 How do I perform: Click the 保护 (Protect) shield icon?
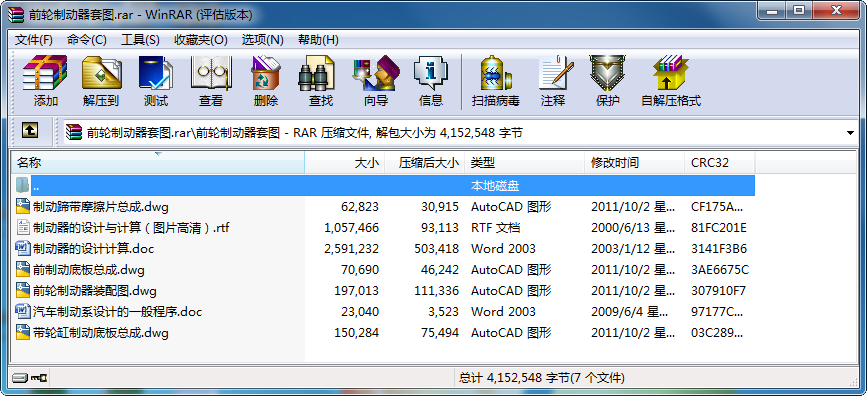coord(607,73)
